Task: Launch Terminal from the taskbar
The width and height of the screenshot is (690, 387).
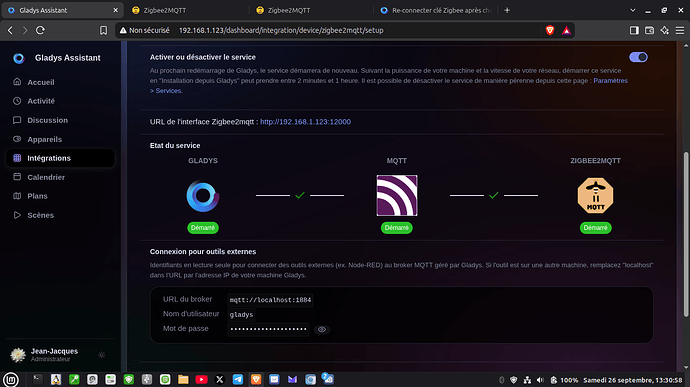Action: 37,379
